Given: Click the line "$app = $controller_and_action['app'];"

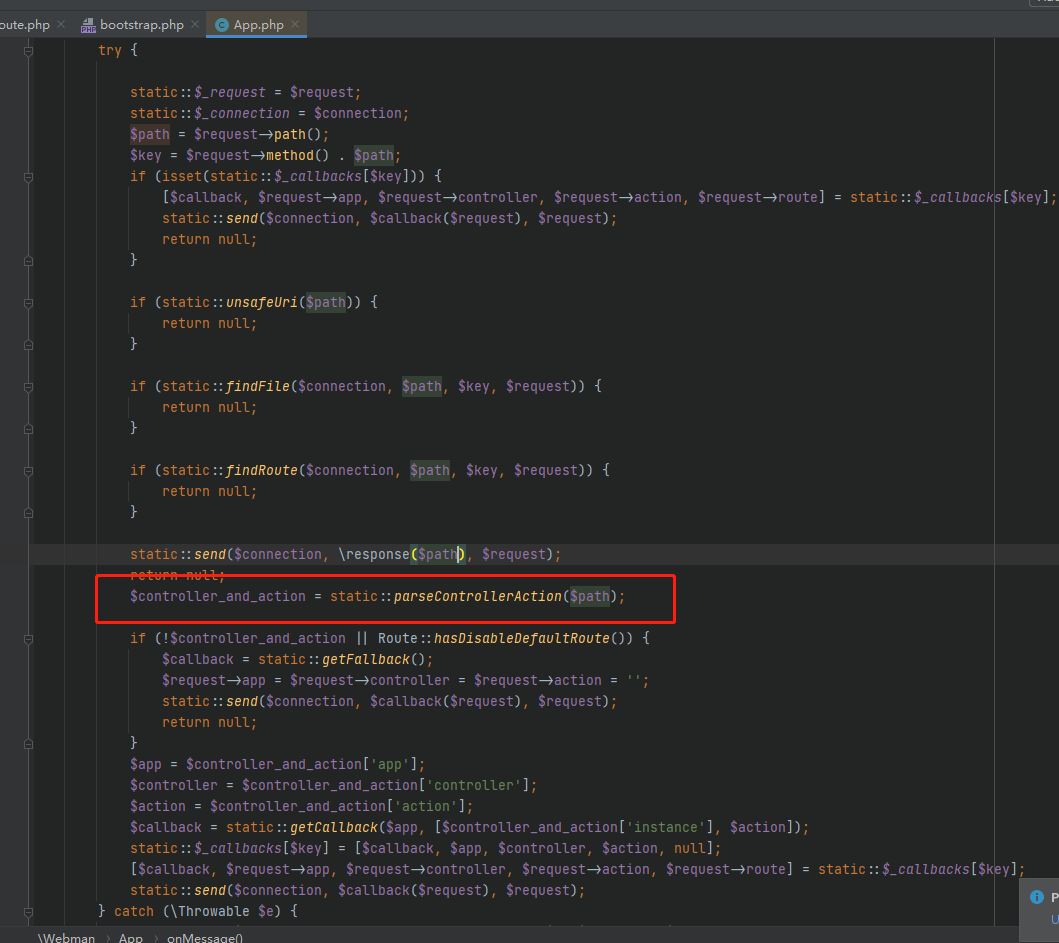Looking at the screenshot, I should tap(278, 765).
